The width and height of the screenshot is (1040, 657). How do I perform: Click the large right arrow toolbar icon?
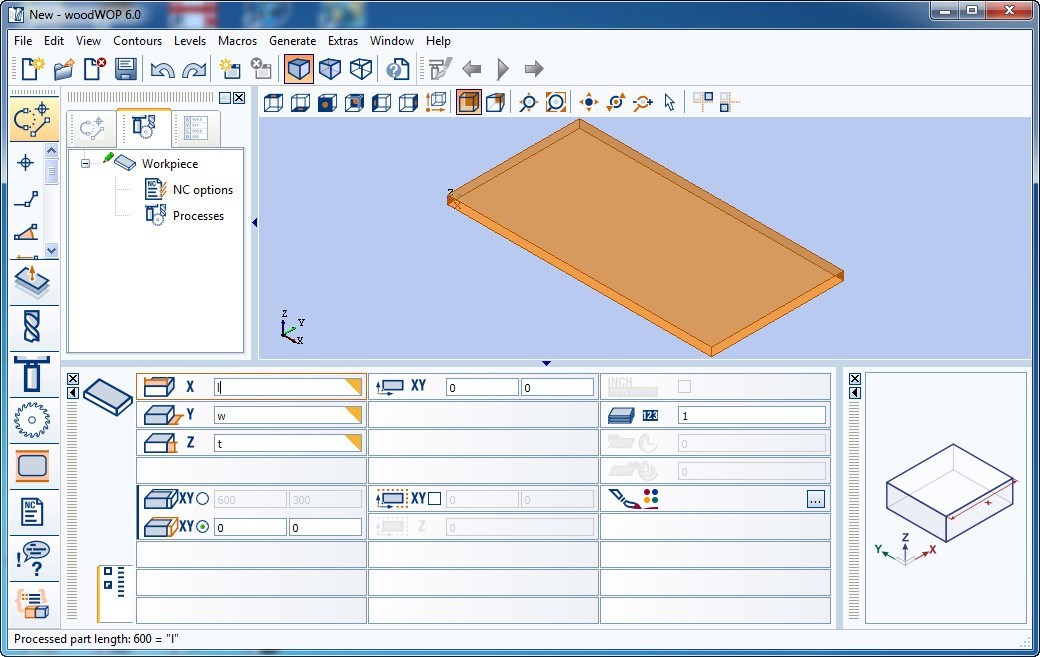tap(533, 68)
